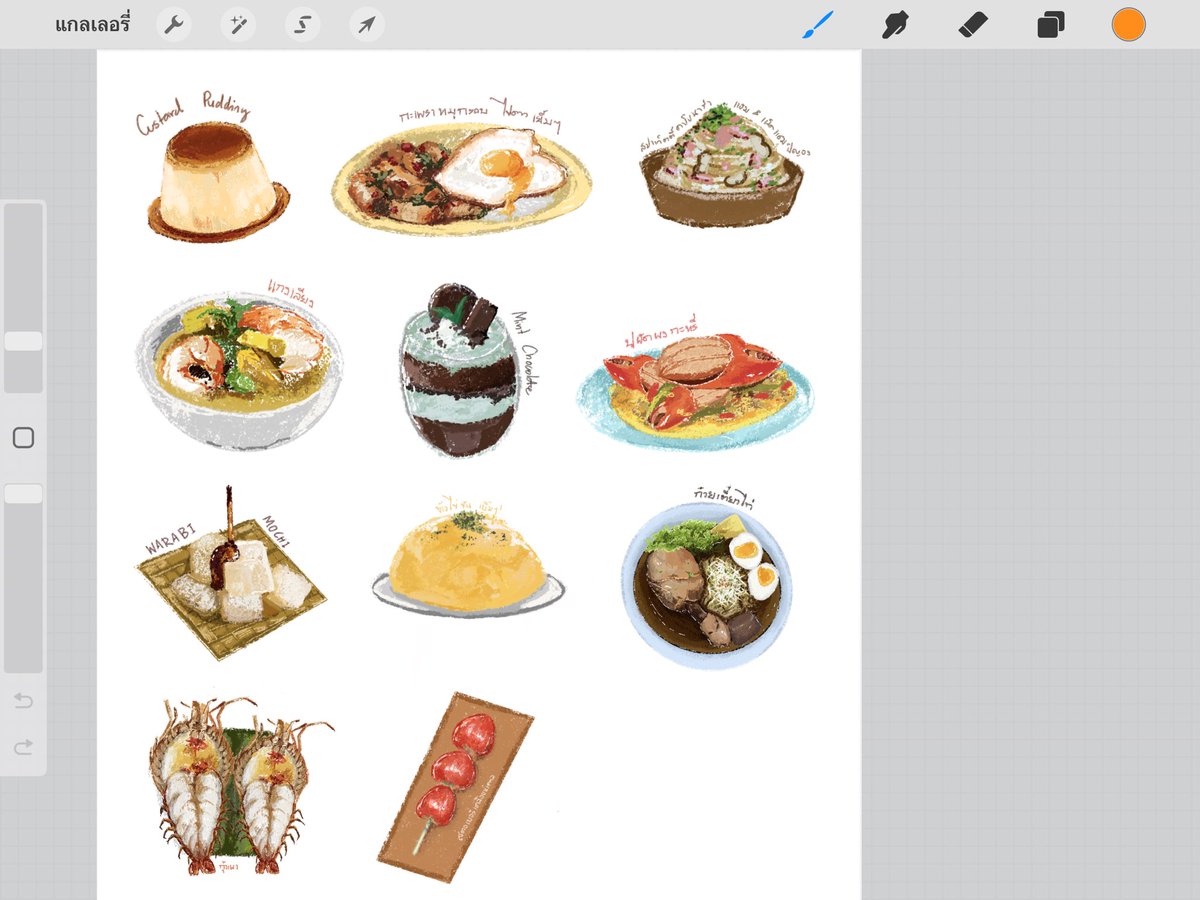The width and height of the screenshot is (1200, 900).
Task: Redo the last undone stroke
Action: 23,747
